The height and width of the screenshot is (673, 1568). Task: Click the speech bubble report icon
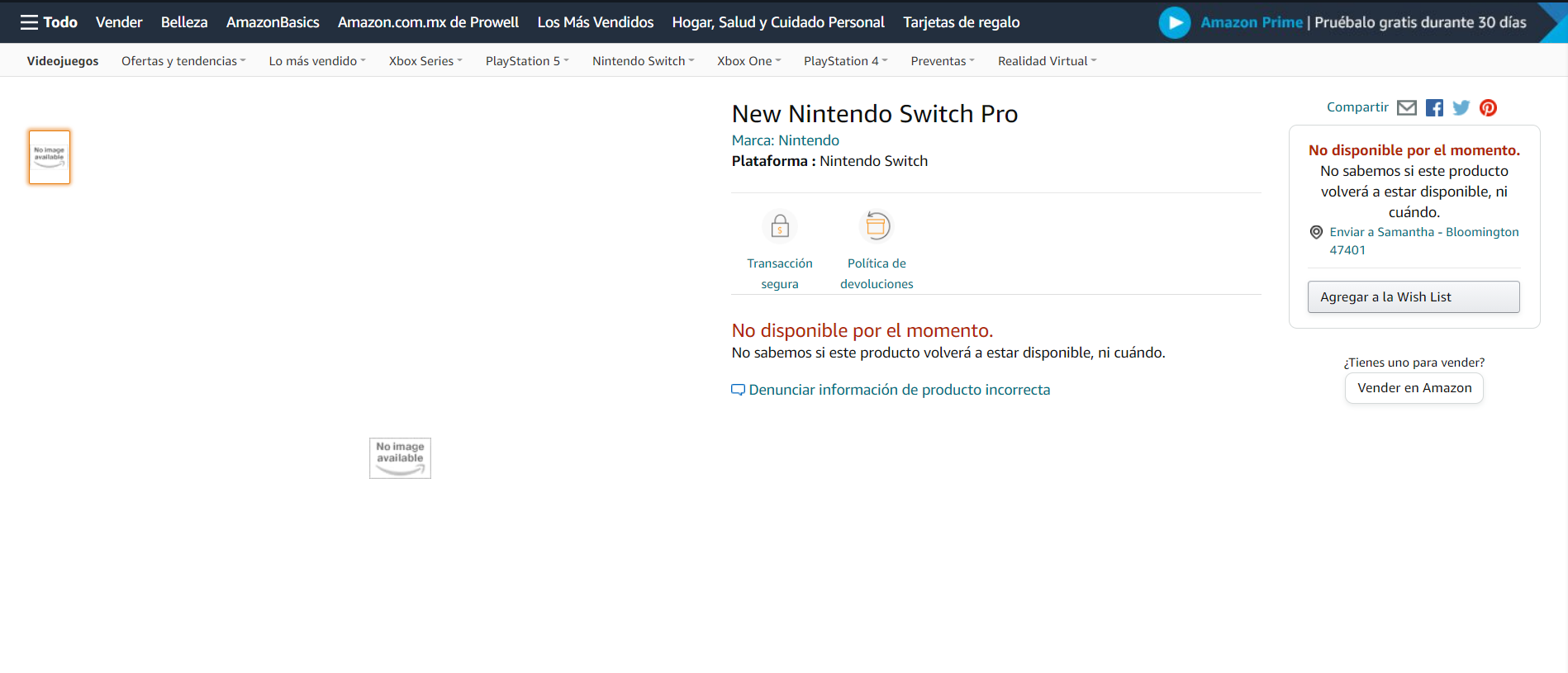[738, 390]
